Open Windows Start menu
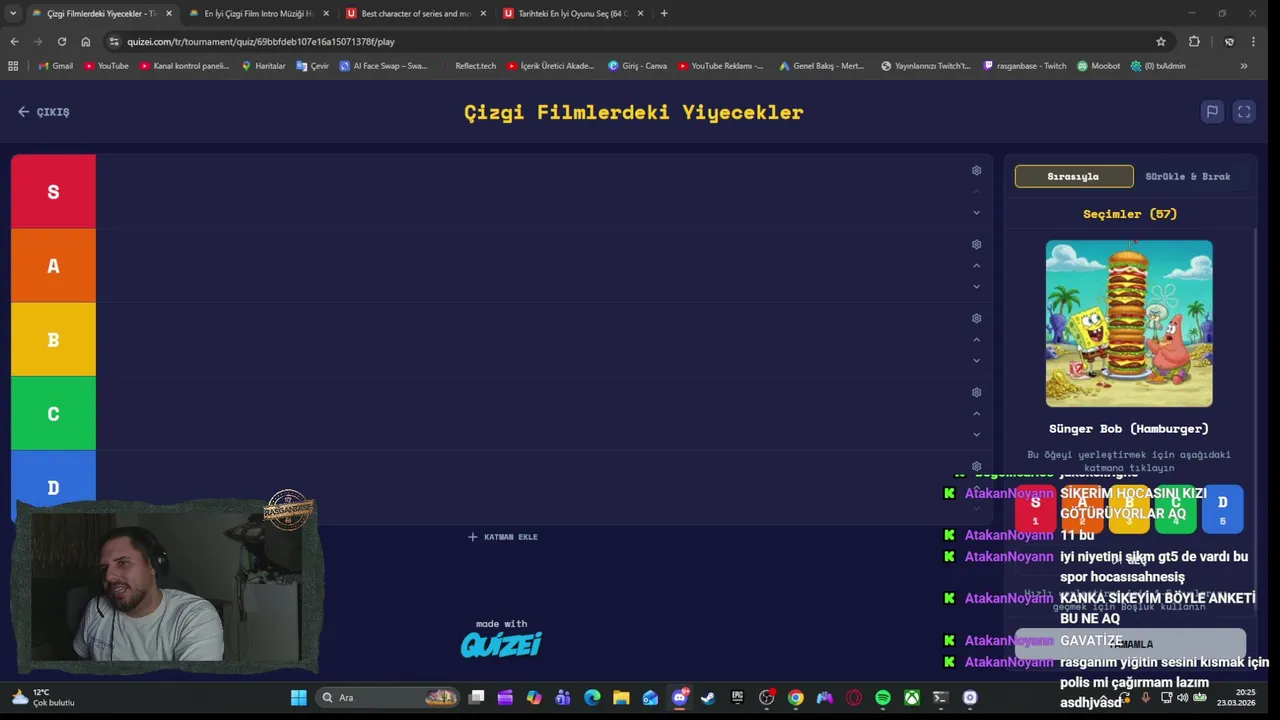This screenshot has width=1280, height=720. pos(298,697)
